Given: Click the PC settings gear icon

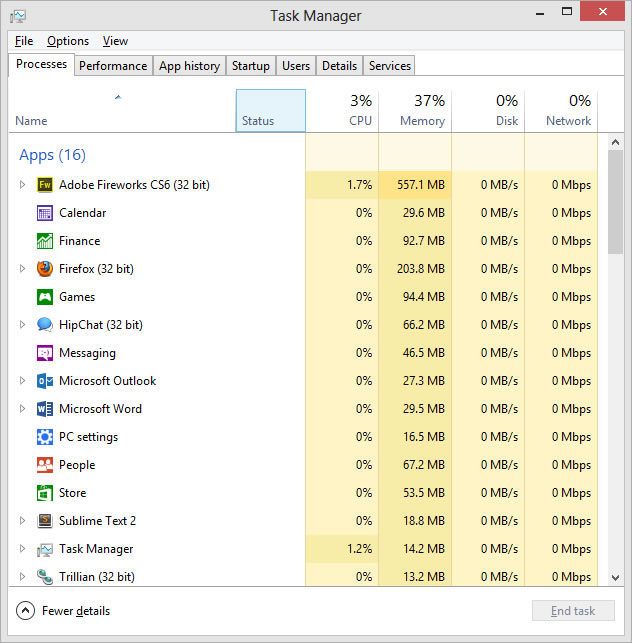Looking at the screenshot, I should 45,437.
